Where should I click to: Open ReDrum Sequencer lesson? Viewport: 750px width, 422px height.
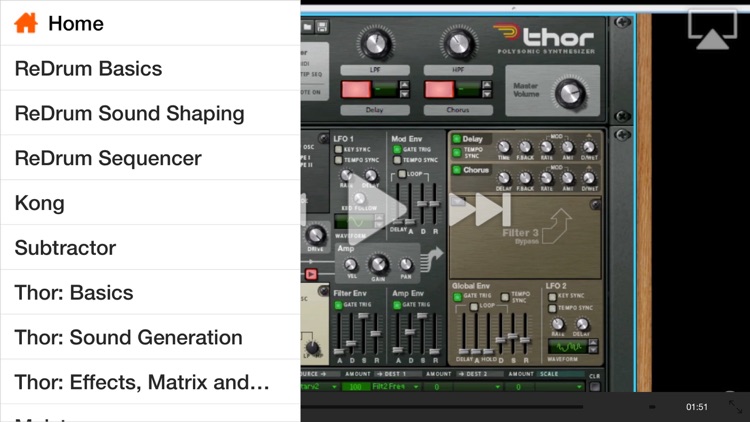pyautogui.click(x=150, y=158)
